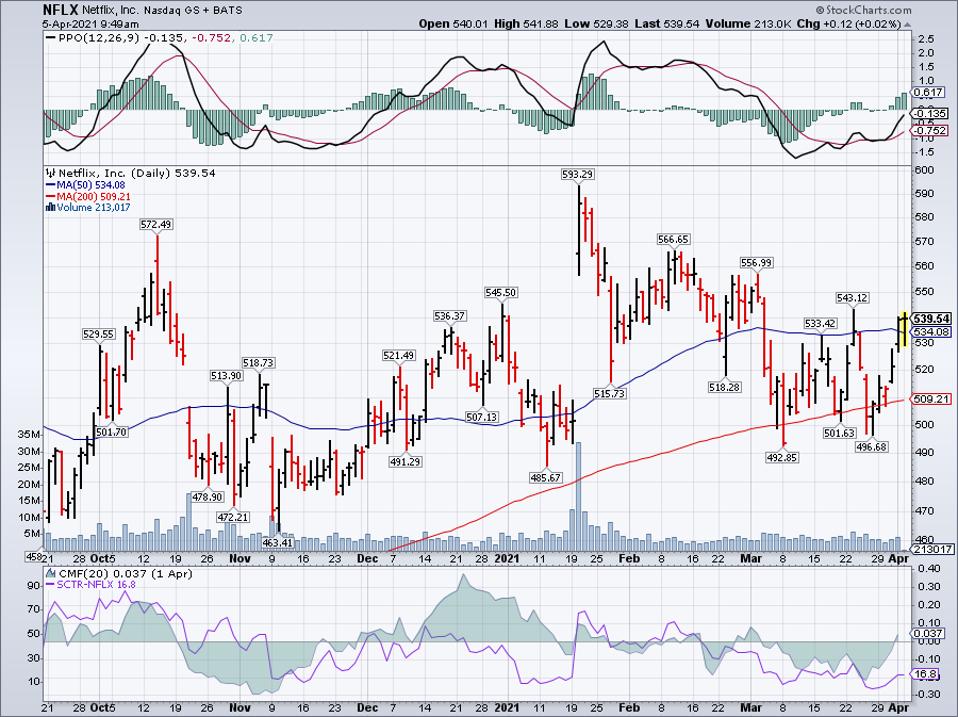Image resolution: width=958 pixels, height=717 pixels.
Task: Click the 572.49 high price label
Action: point(156,224)
